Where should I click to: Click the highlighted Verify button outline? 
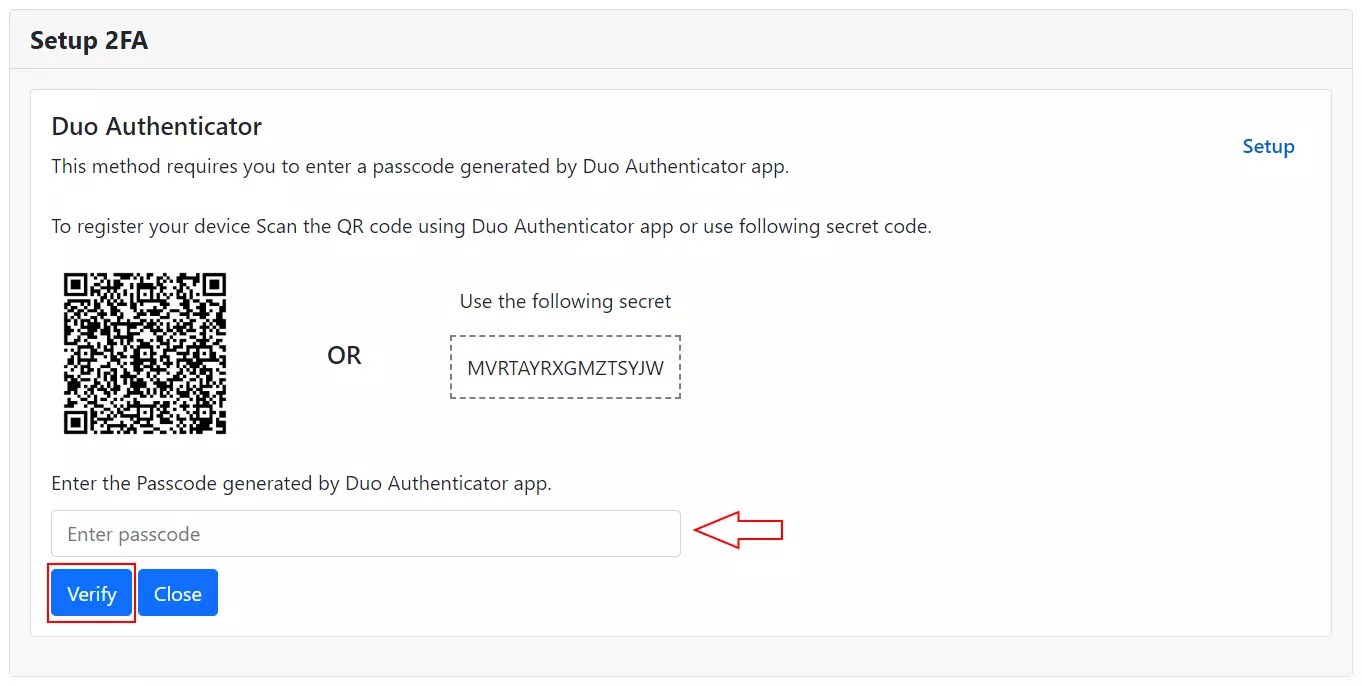point(91,592)
